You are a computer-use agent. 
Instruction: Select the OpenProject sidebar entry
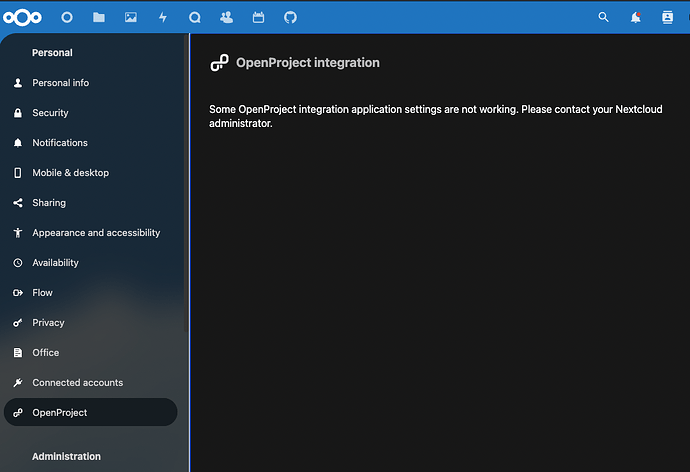(x=91, y=412)
